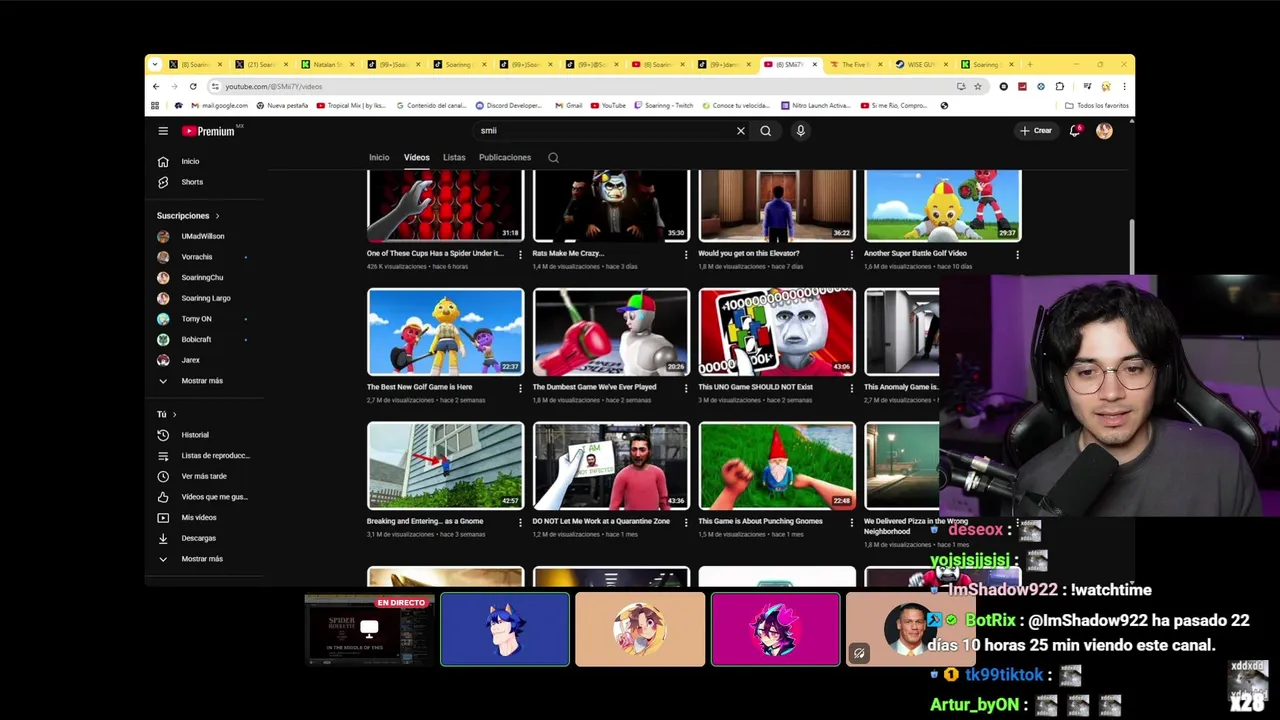The height and width of the screenshot is (720, 1280).
Task: Open 'Soarinng - Twitch' bookmark
Action: (662, 105)
